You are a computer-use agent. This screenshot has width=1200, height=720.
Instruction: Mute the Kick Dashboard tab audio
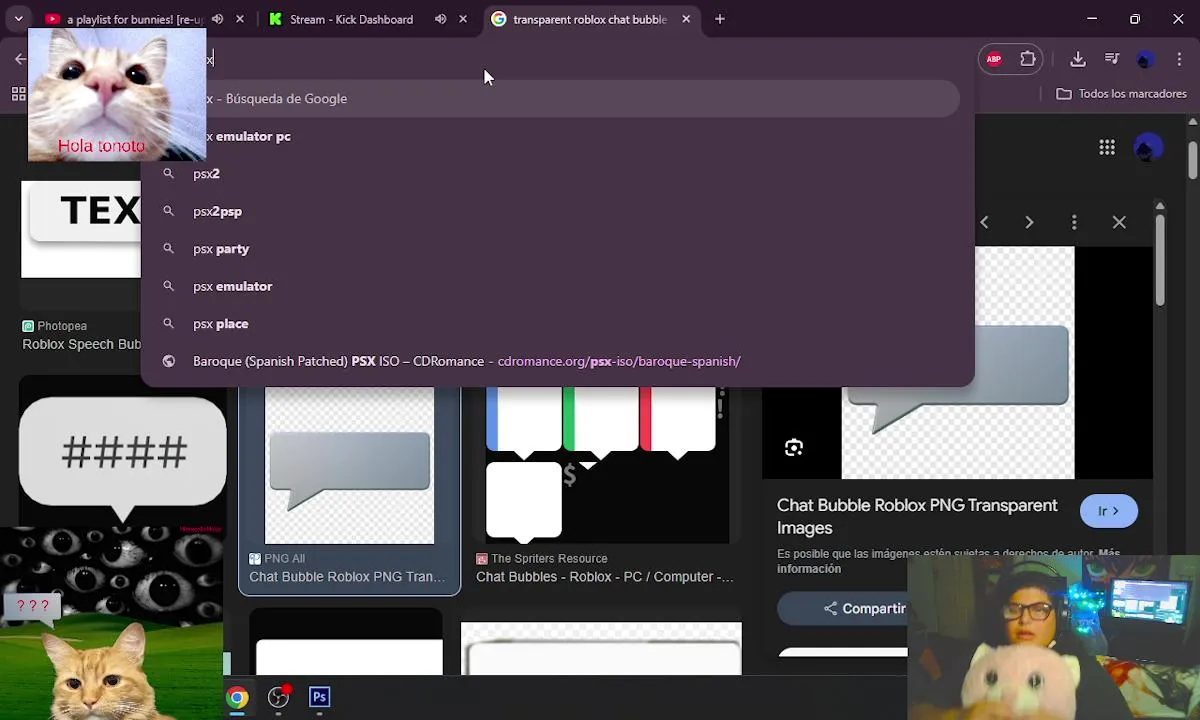pyautogui.click(x=440, y=19)
